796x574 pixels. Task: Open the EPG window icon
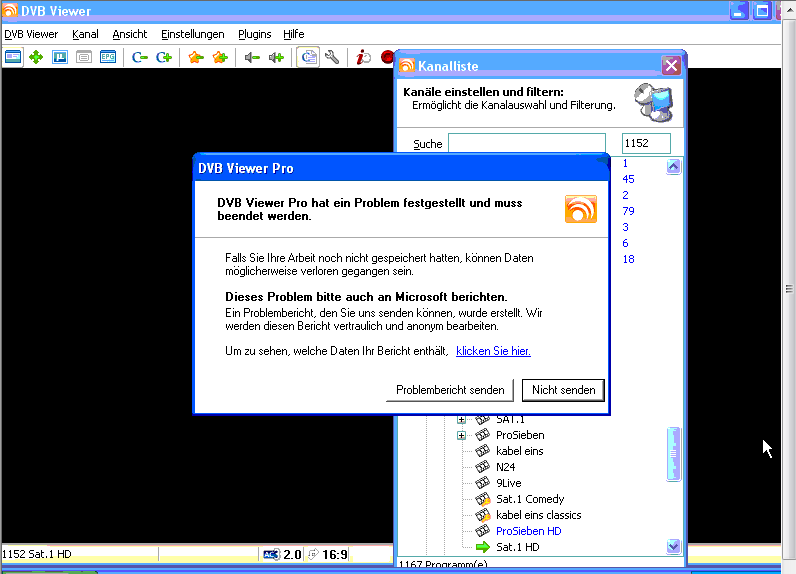coord(108,57)
